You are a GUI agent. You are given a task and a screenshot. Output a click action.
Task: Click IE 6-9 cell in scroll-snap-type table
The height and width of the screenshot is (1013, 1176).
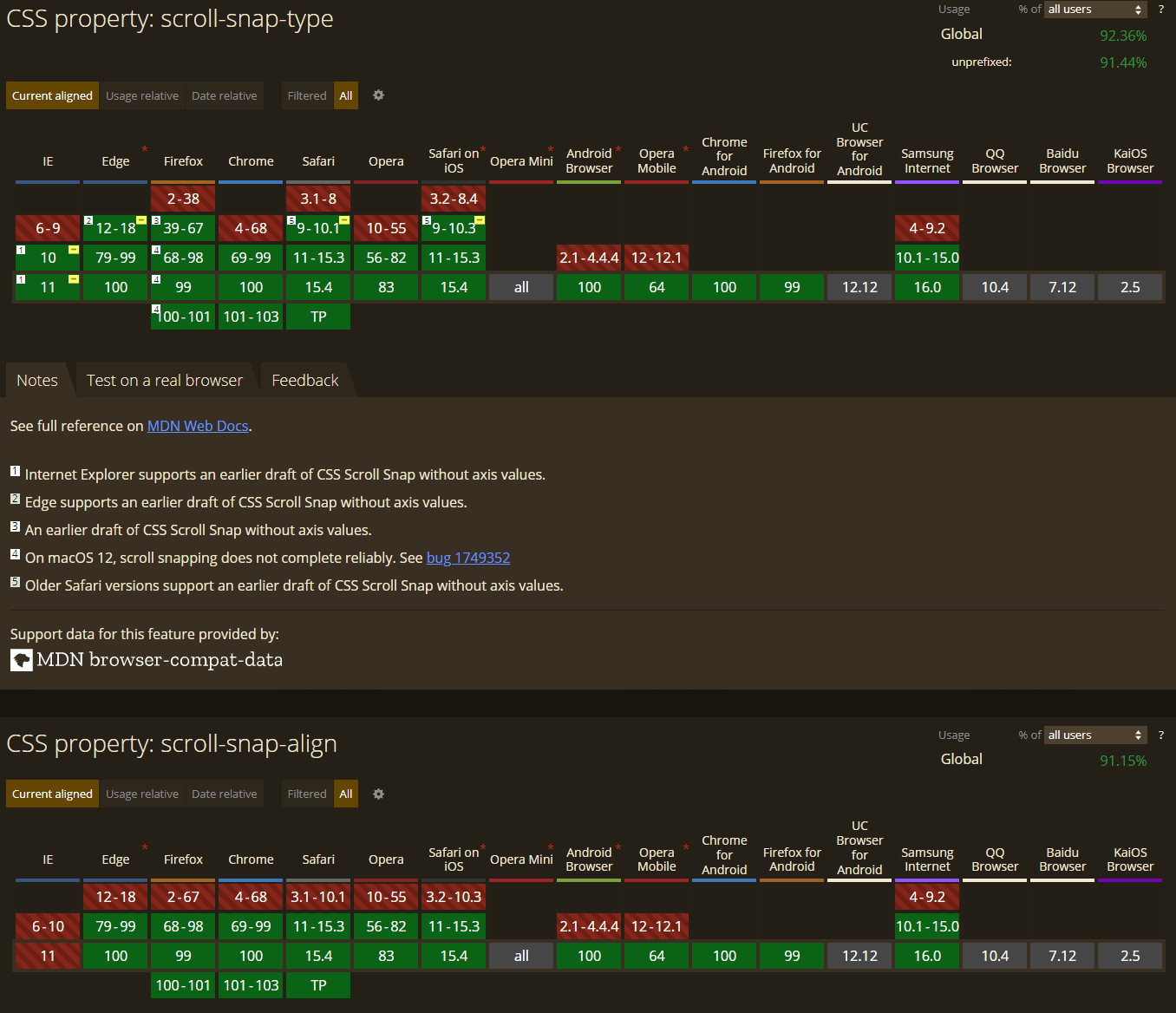48,228
